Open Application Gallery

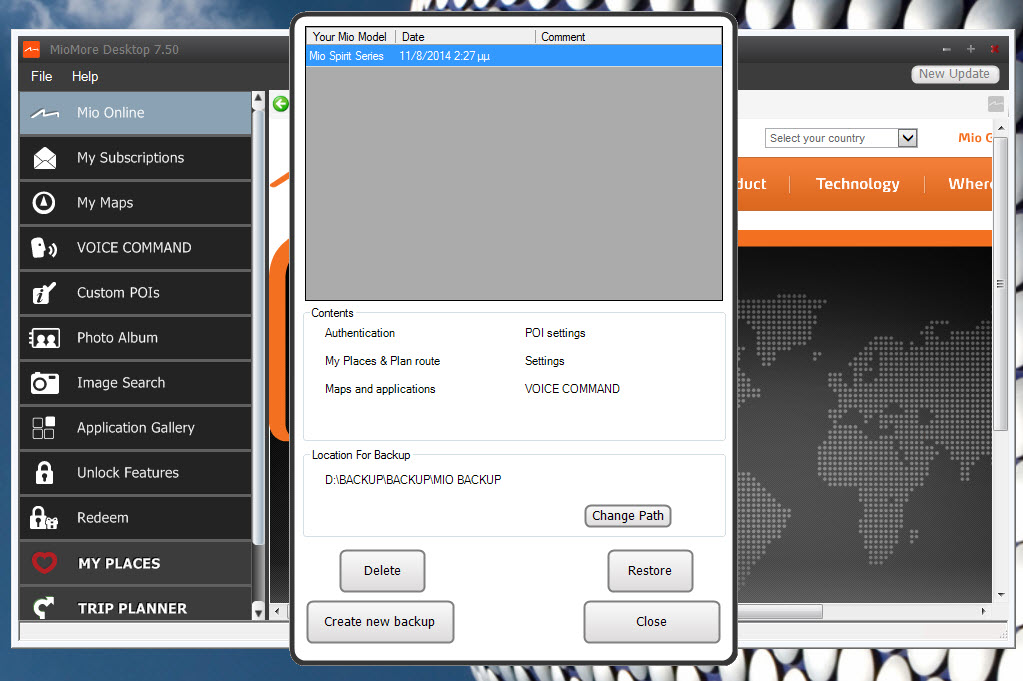pos(135,428)
